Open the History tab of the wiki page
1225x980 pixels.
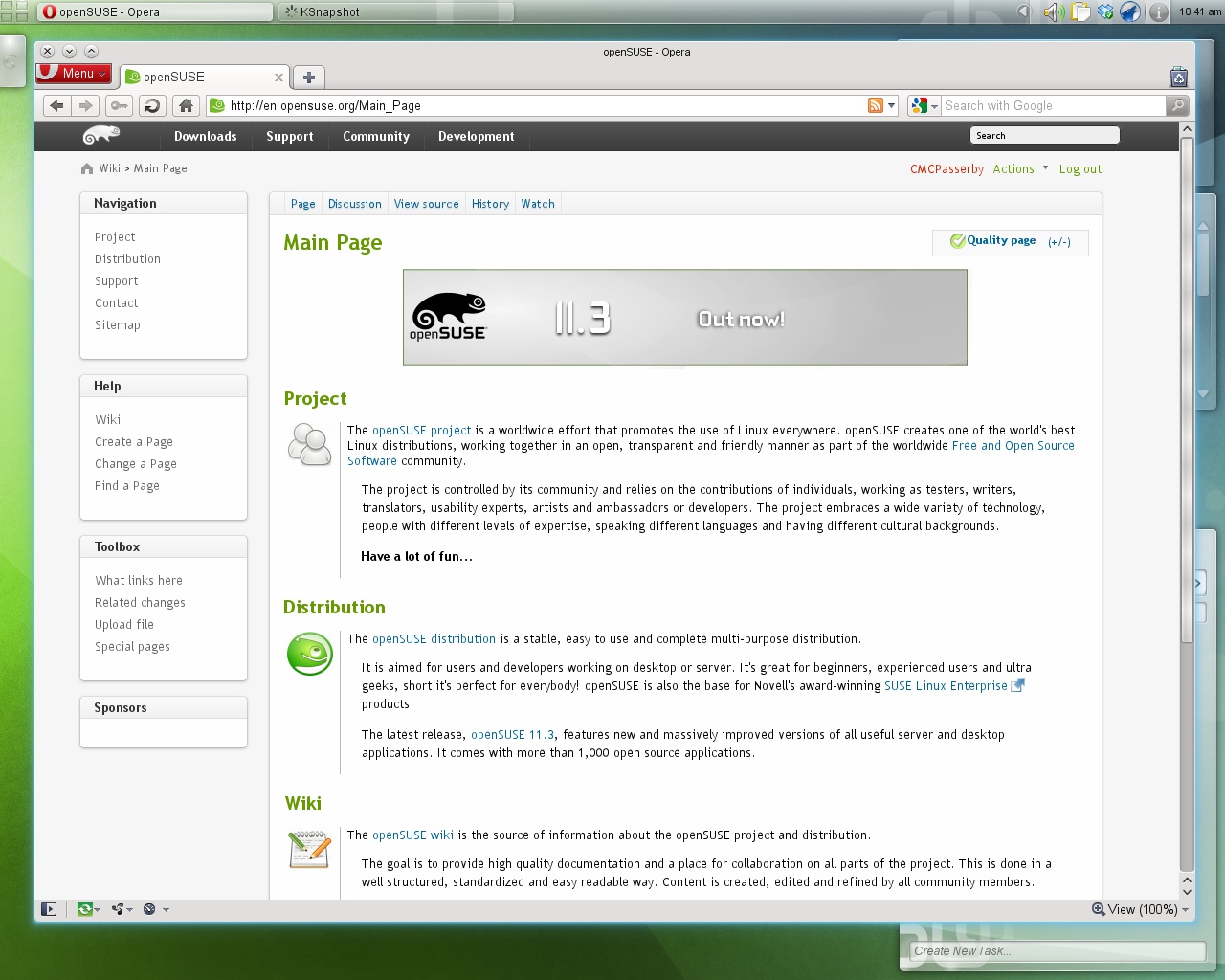[x=490, y=204]
